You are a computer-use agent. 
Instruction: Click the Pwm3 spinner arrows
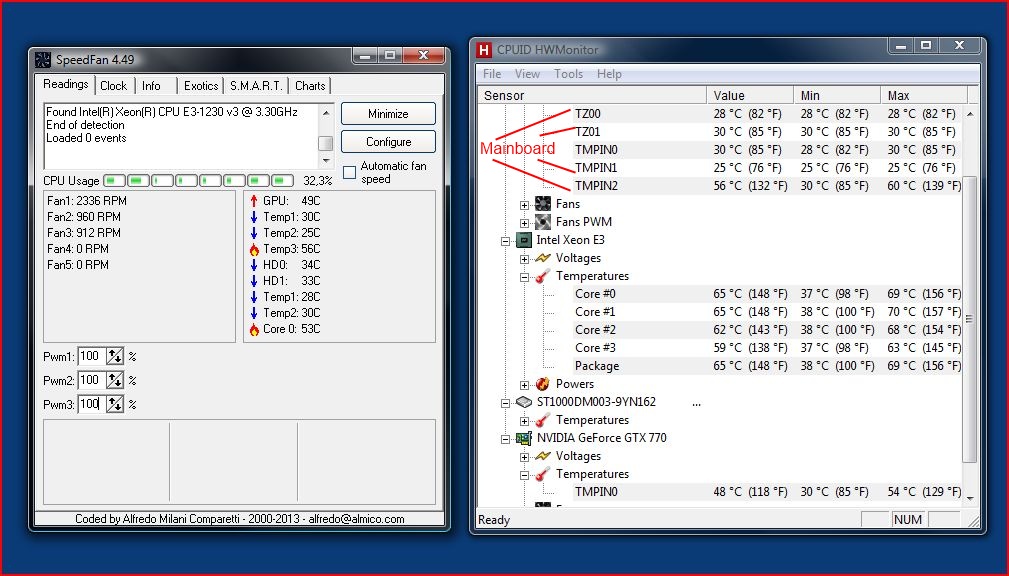click(115, 404)
